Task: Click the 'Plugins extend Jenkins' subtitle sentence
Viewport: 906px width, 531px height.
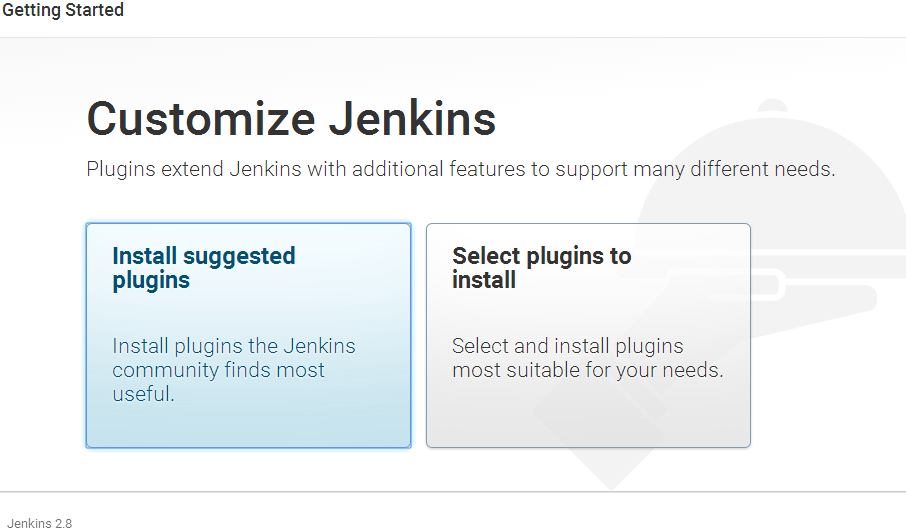Action: 300,169
